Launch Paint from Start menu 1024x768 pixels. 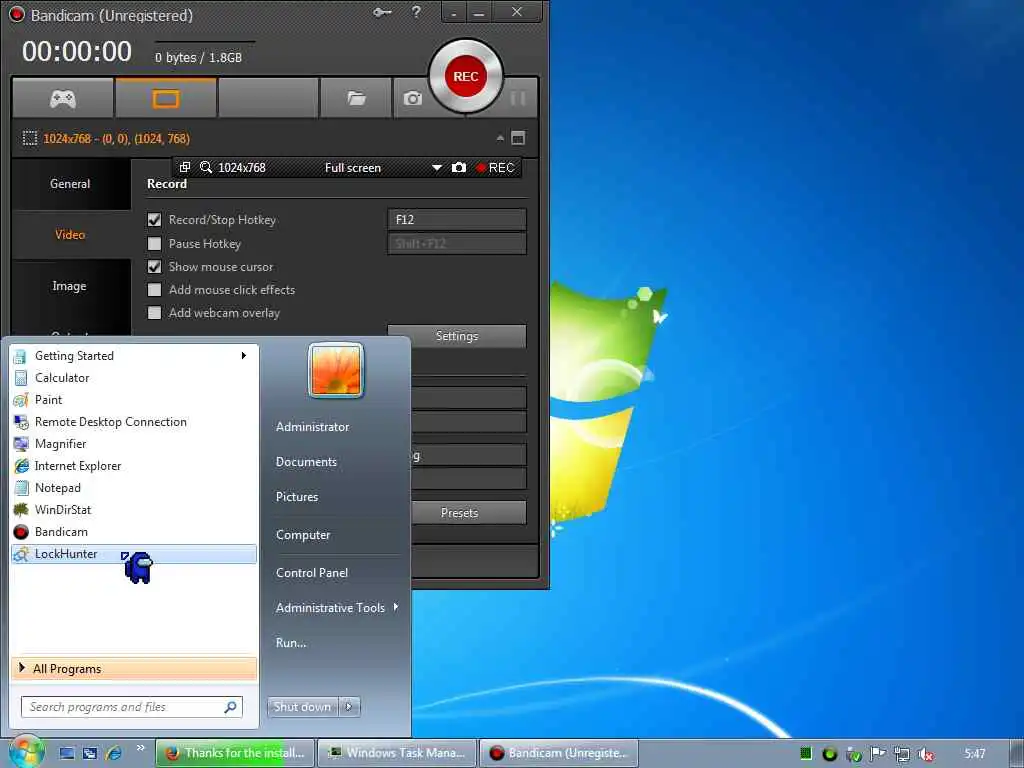click(134, 400)
